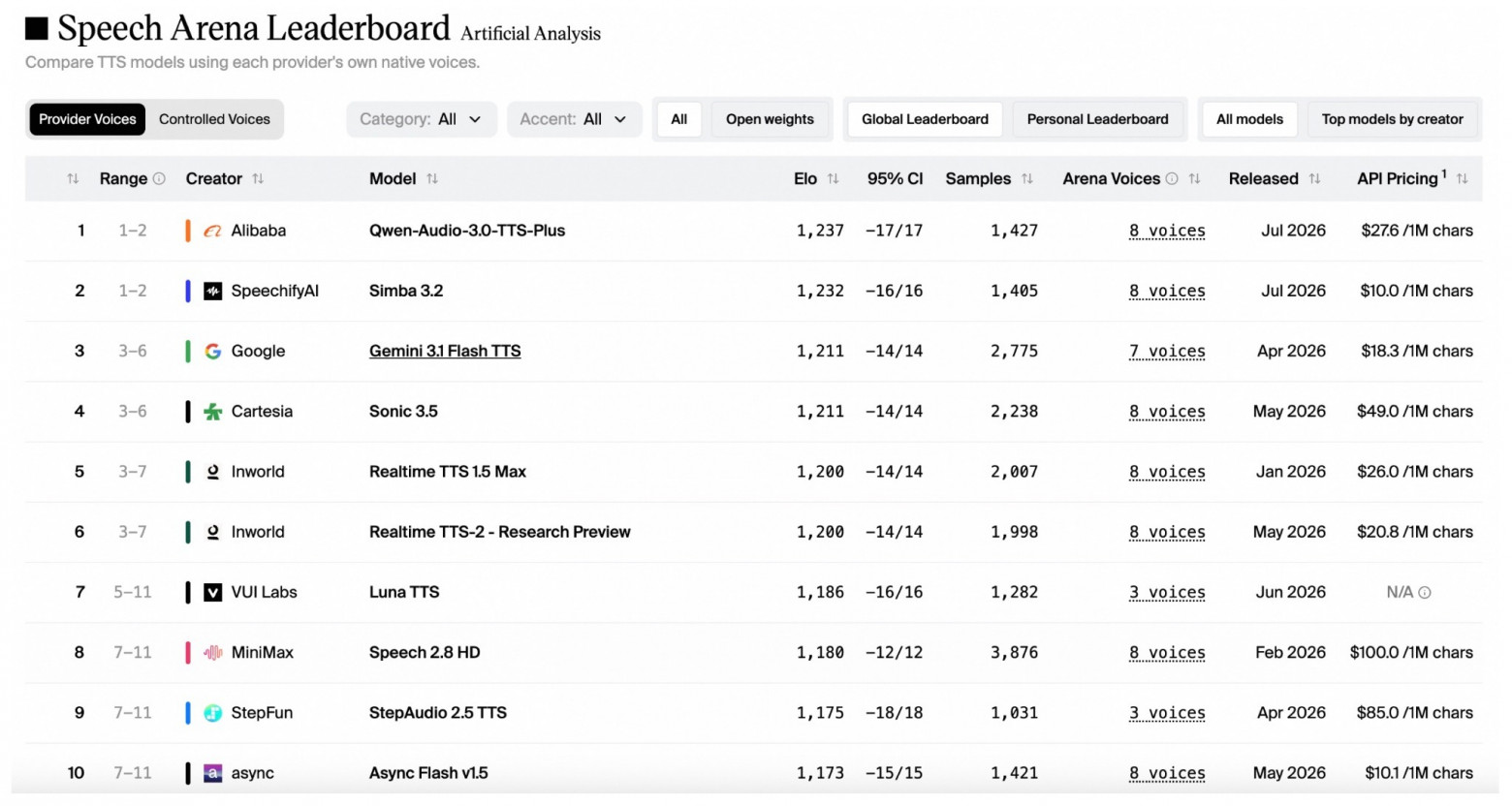Screen dimensions: 1512x806
Task: Sort table by Arena Voices arrows
Action: click(x=1194, y=178)
